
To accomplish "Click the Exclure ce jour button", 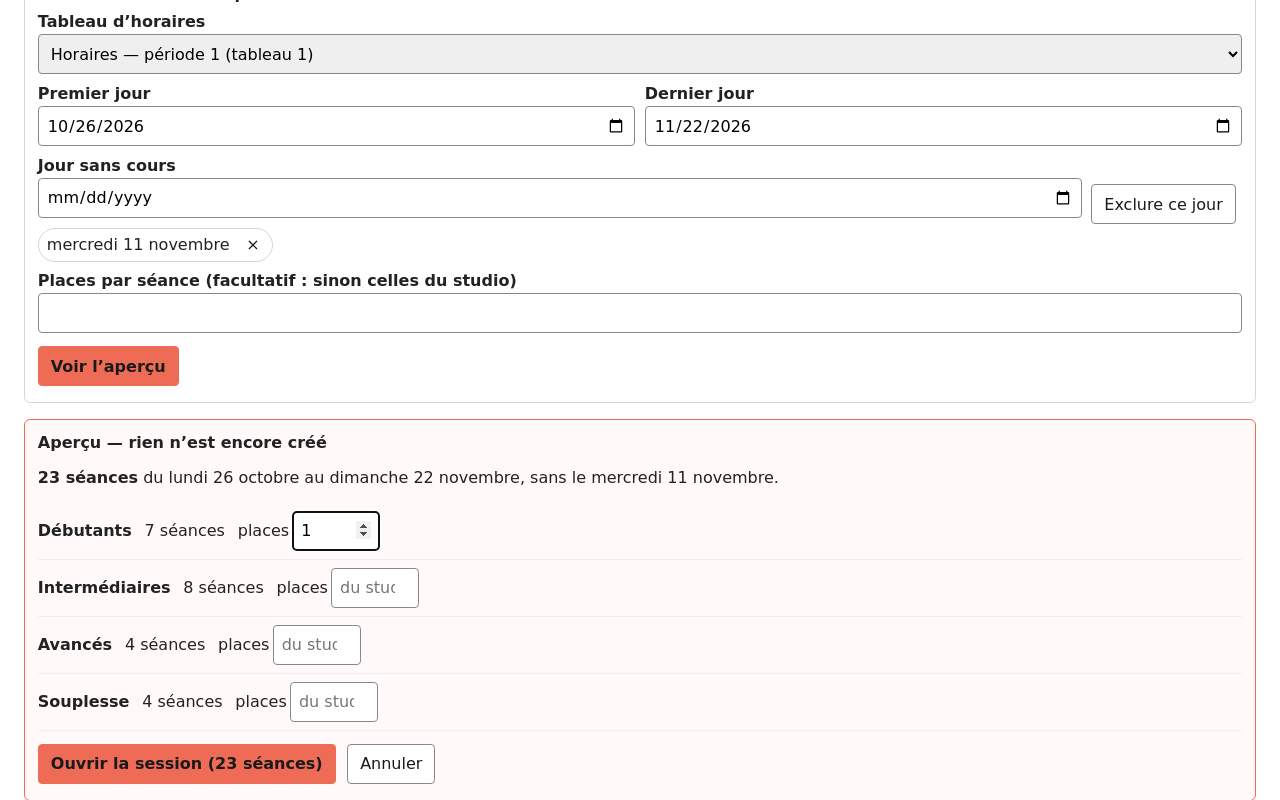I will (1163, 204).
